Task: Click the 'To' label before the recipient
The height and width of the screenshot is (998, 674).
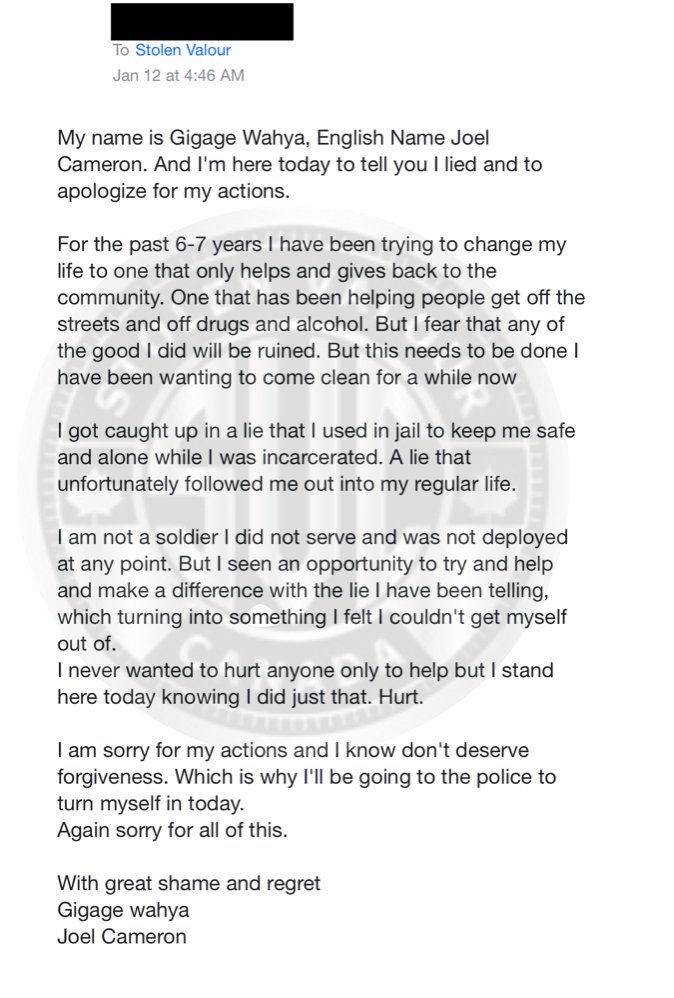Action: tap(120, 50)
